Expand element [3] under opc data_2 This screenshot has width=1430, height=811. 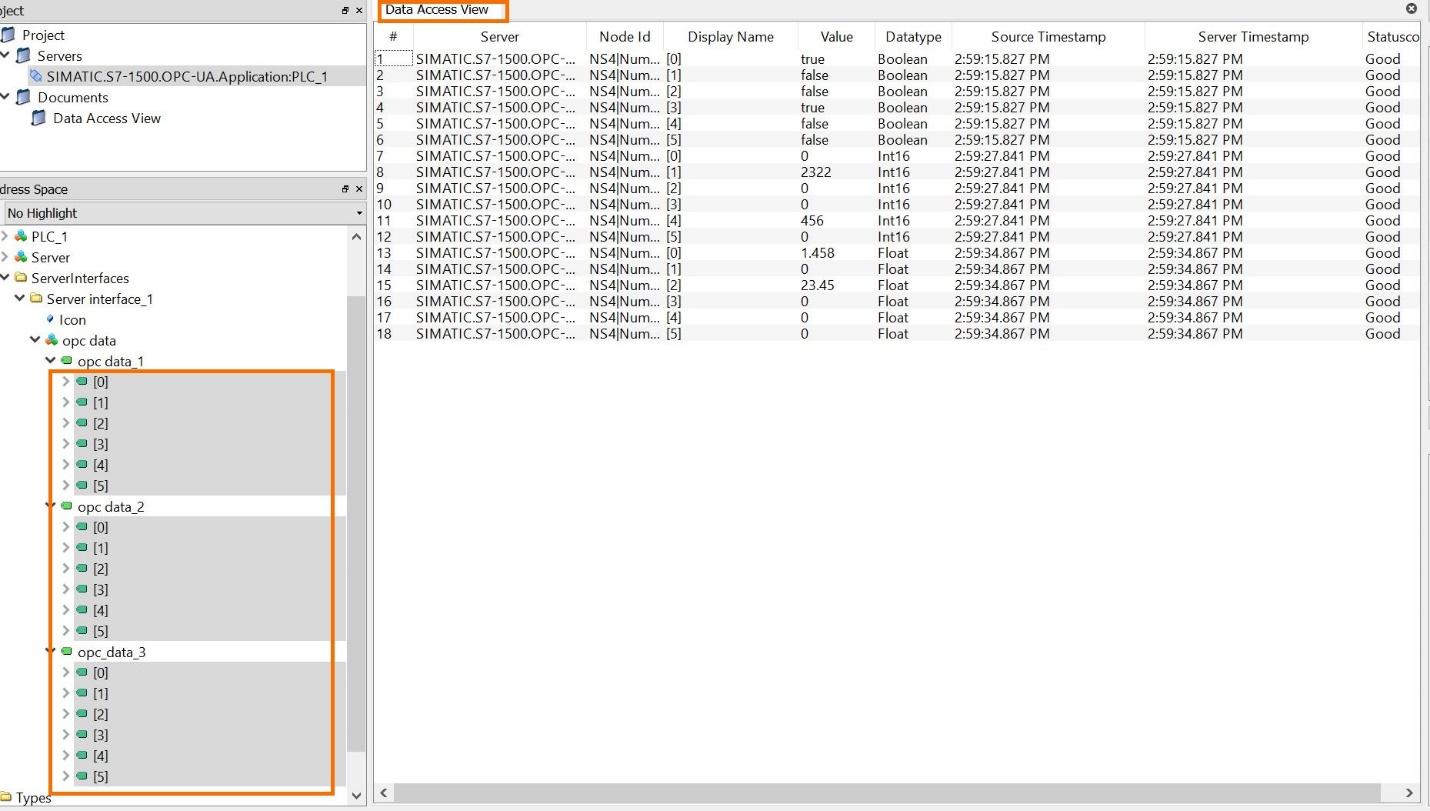point(66,589)
